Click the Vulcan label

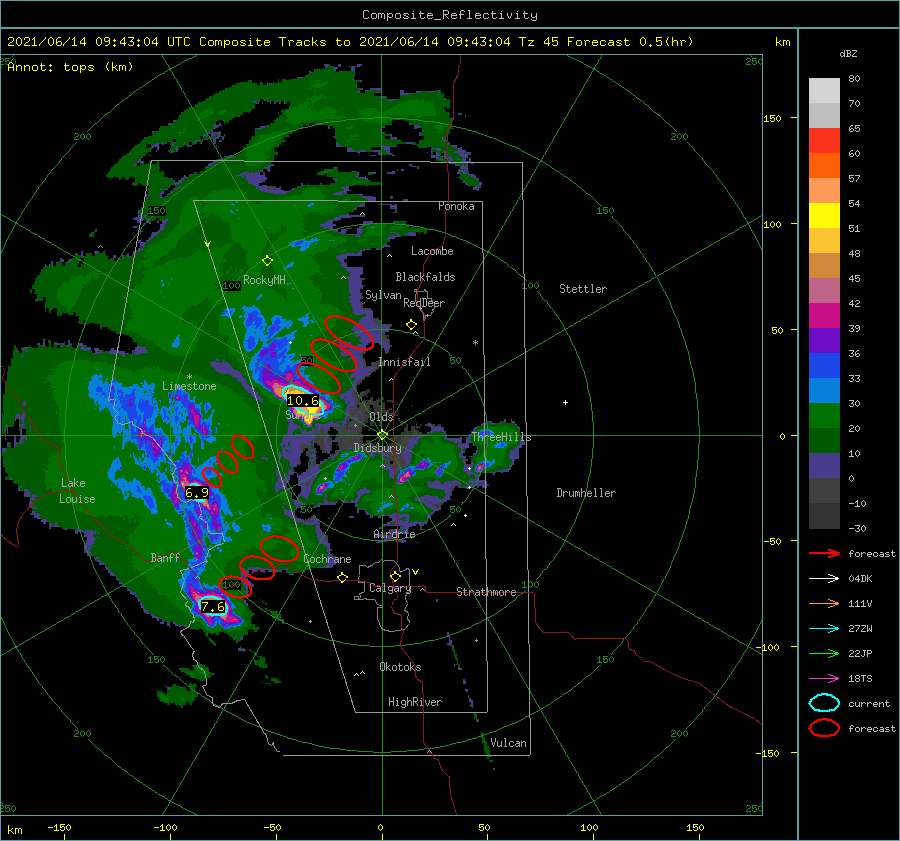508,743
